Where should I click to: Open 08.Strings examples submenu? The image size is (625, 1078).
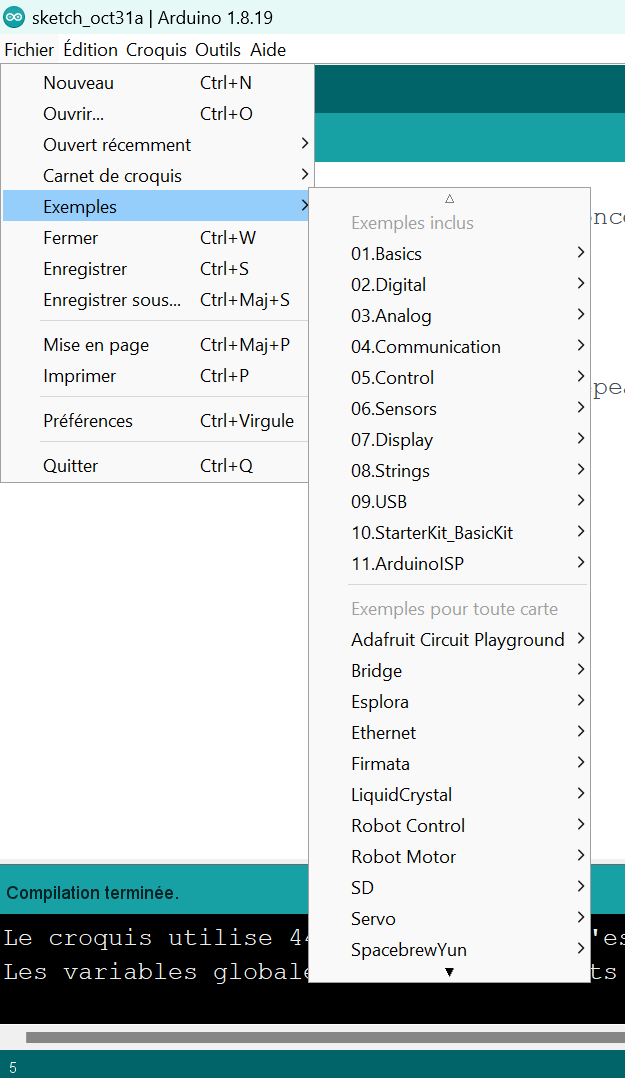[x=450, y=470]
